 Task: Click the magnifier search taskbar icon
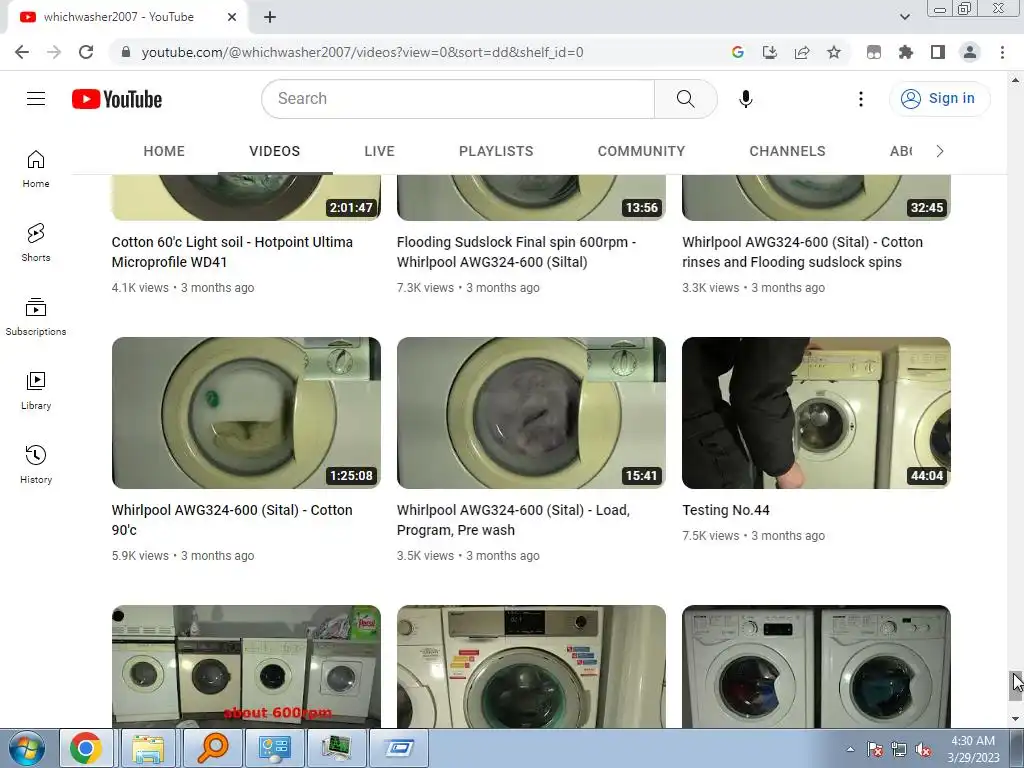[211, 748]
